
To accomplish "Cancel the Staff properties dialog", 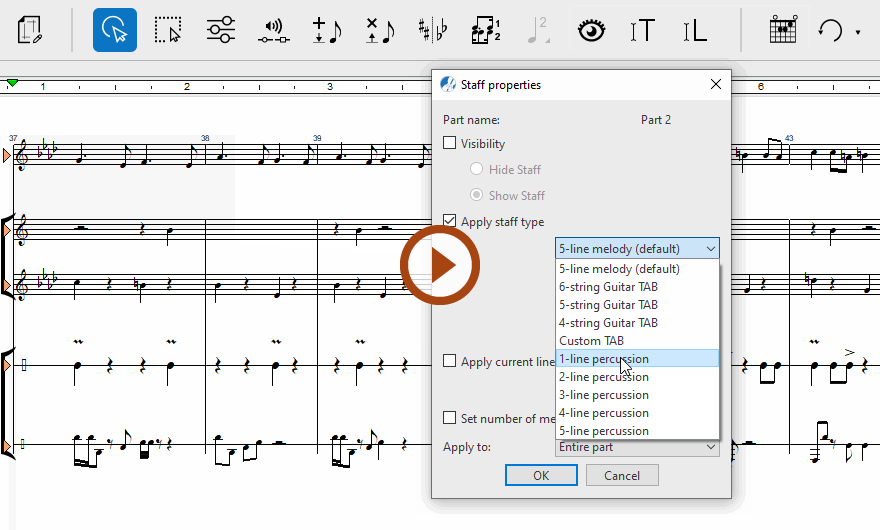I will pos(622,476).
